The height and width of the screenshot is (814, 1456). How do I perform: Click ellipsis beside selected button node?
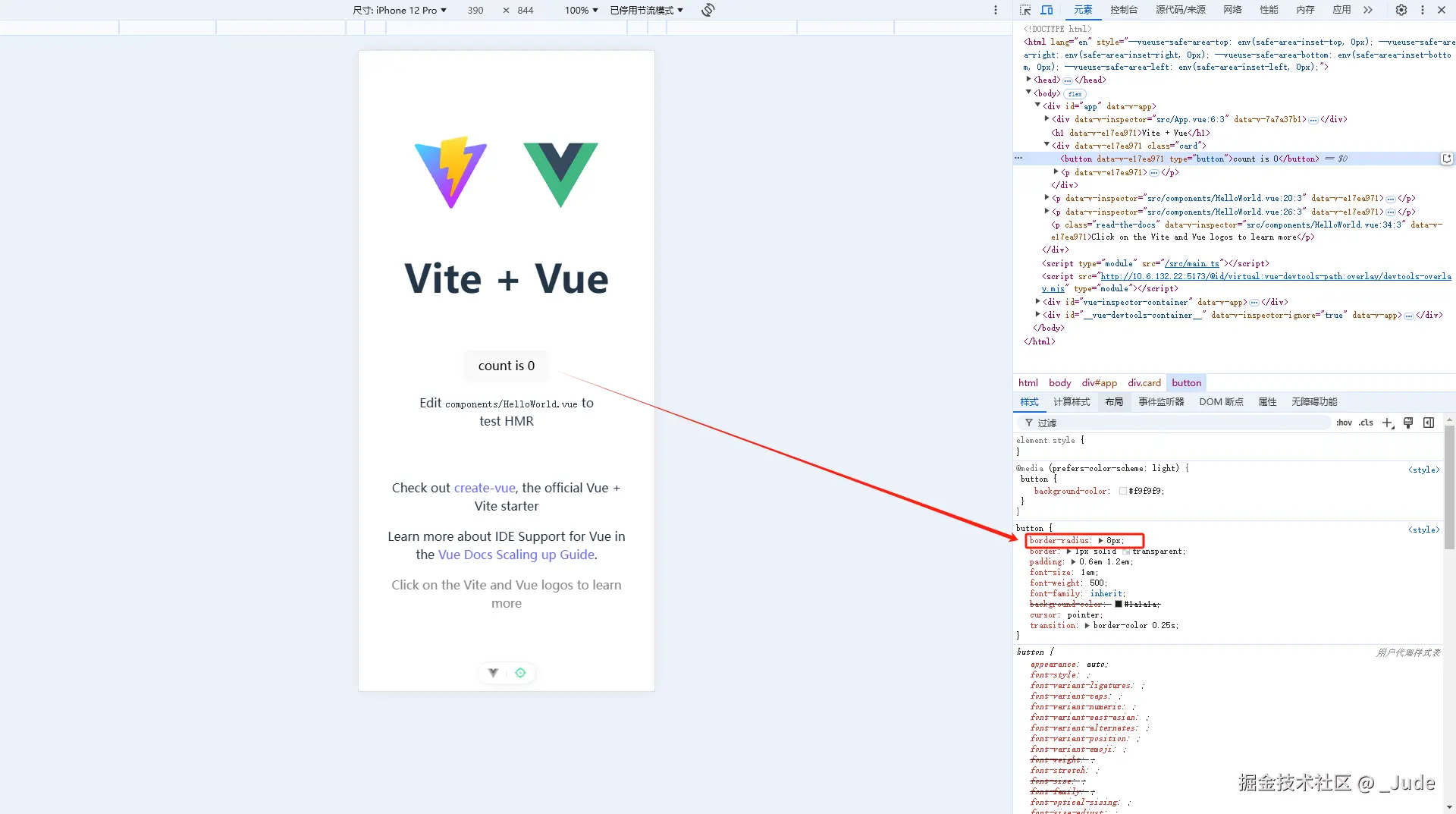coord(1018,159)
